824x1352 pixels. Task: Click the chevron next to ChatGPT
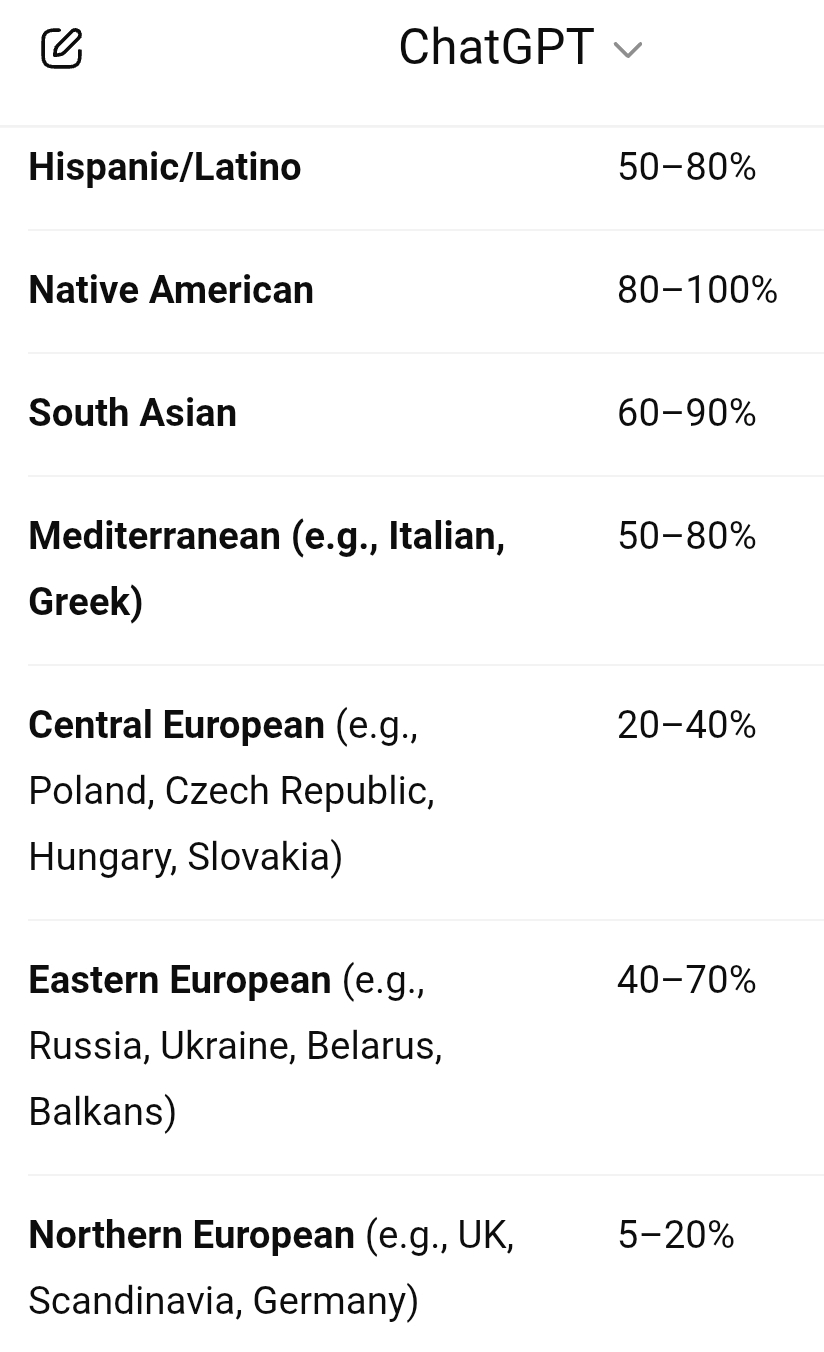(x=627, y=50)
